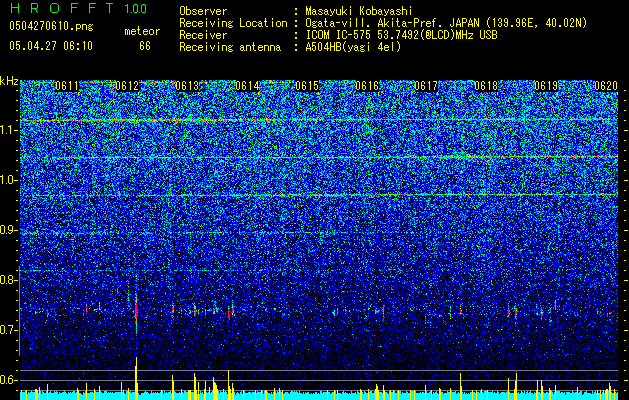Click the observer name Masayuki Kobayashi
Screen dimensions: 629x400
359,11
